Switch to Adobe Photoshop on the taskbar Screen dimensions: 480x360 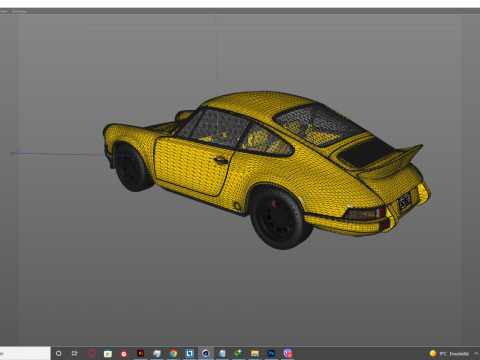(271, 353)
